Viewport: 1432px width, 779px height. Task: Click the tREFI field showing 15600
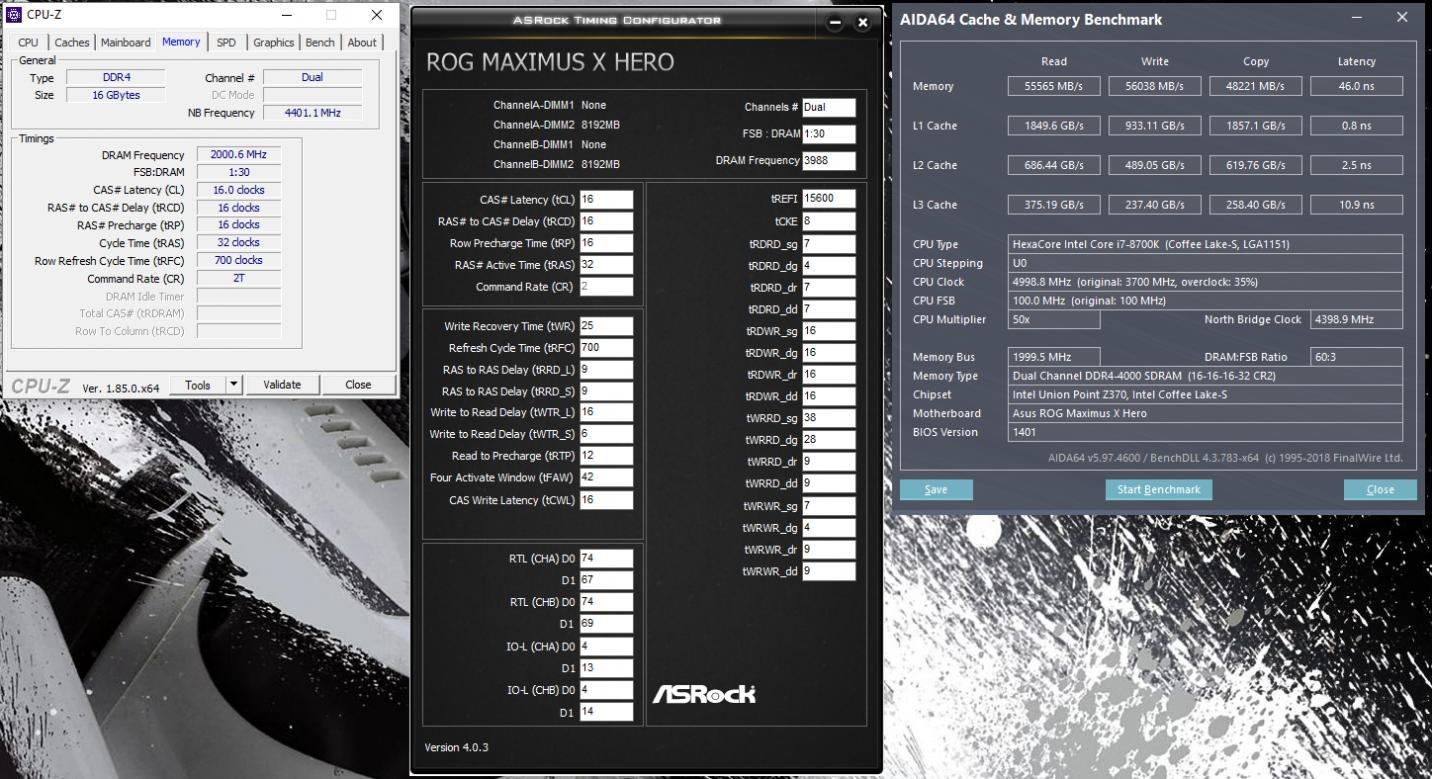click(x=829, y=199)
